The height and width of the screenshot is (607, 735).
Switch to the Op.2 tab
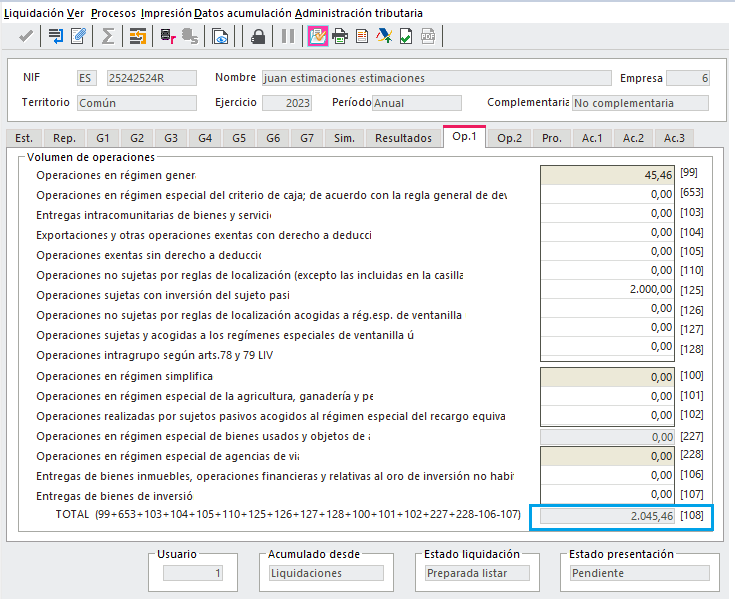[x=509, y=138]
